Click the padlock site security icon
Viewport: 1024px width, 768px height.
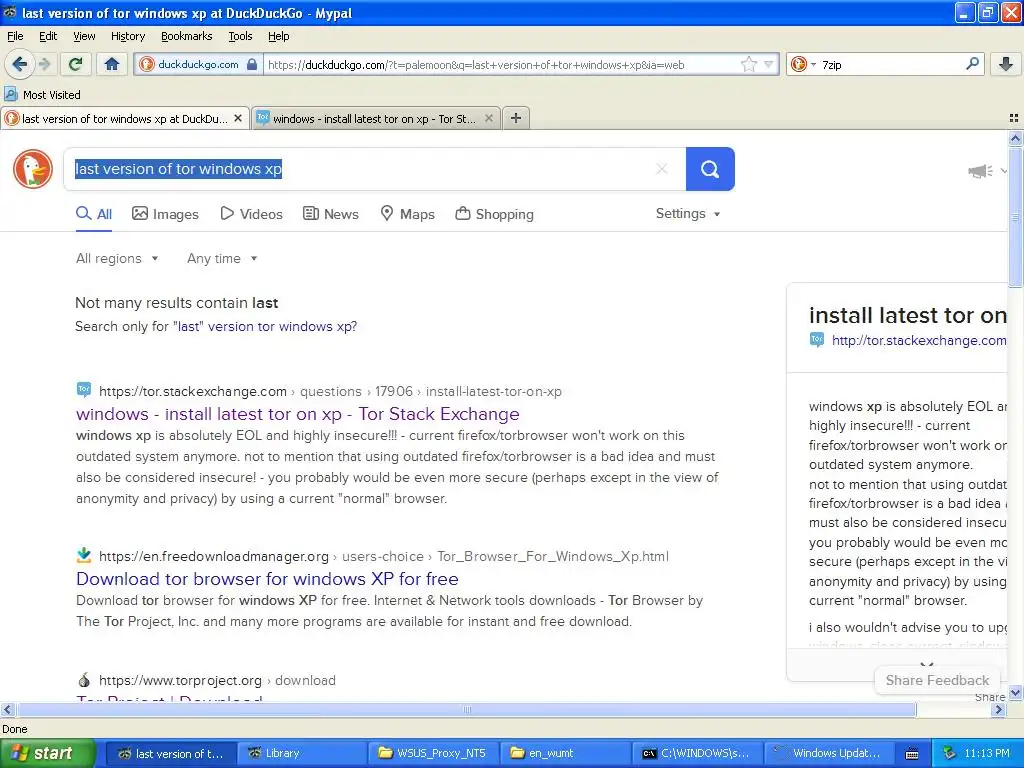(252, 64)
